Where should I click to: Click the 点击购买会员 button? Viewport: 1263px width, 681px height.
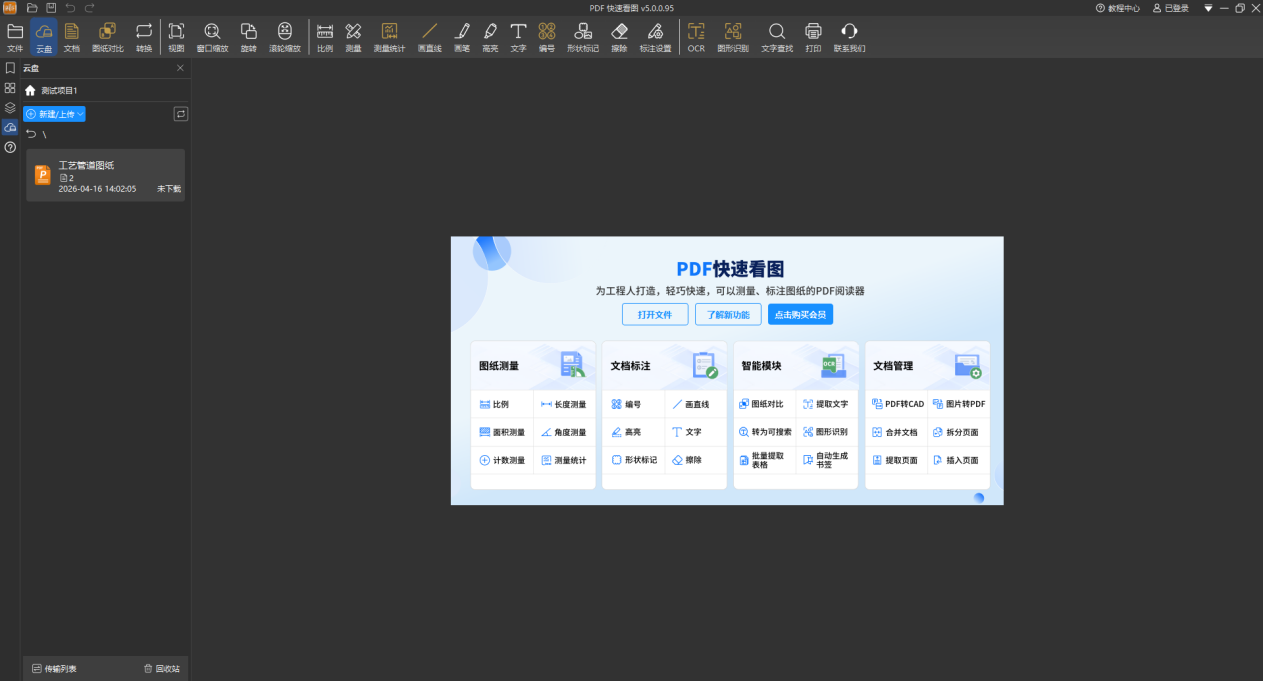(x=800, y=314)
